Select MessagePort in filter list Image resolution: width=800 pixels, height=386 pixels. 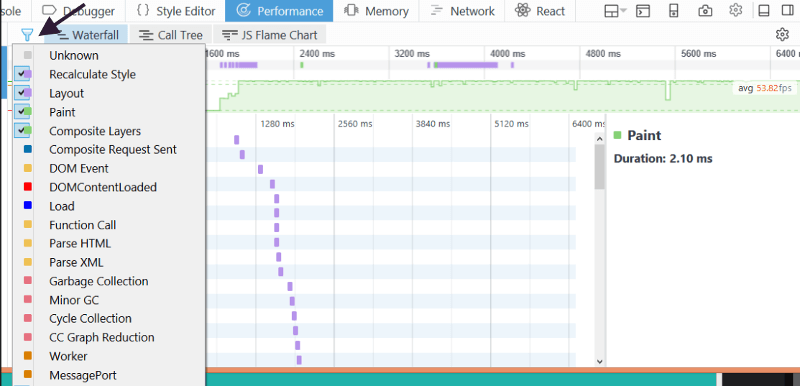coord(109,375)
